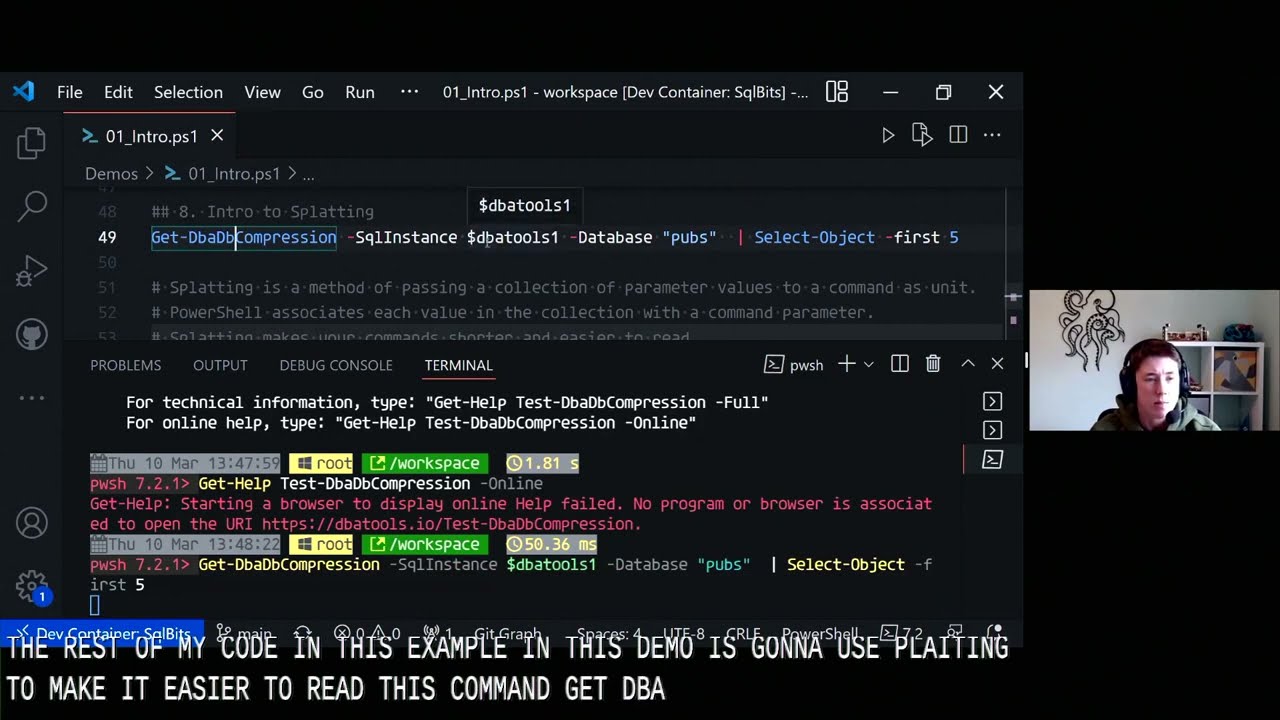The height and width of the screenshot is (720, 1280).
Task: Open the terminal launch profile dropdown
Action: (868, 365)
